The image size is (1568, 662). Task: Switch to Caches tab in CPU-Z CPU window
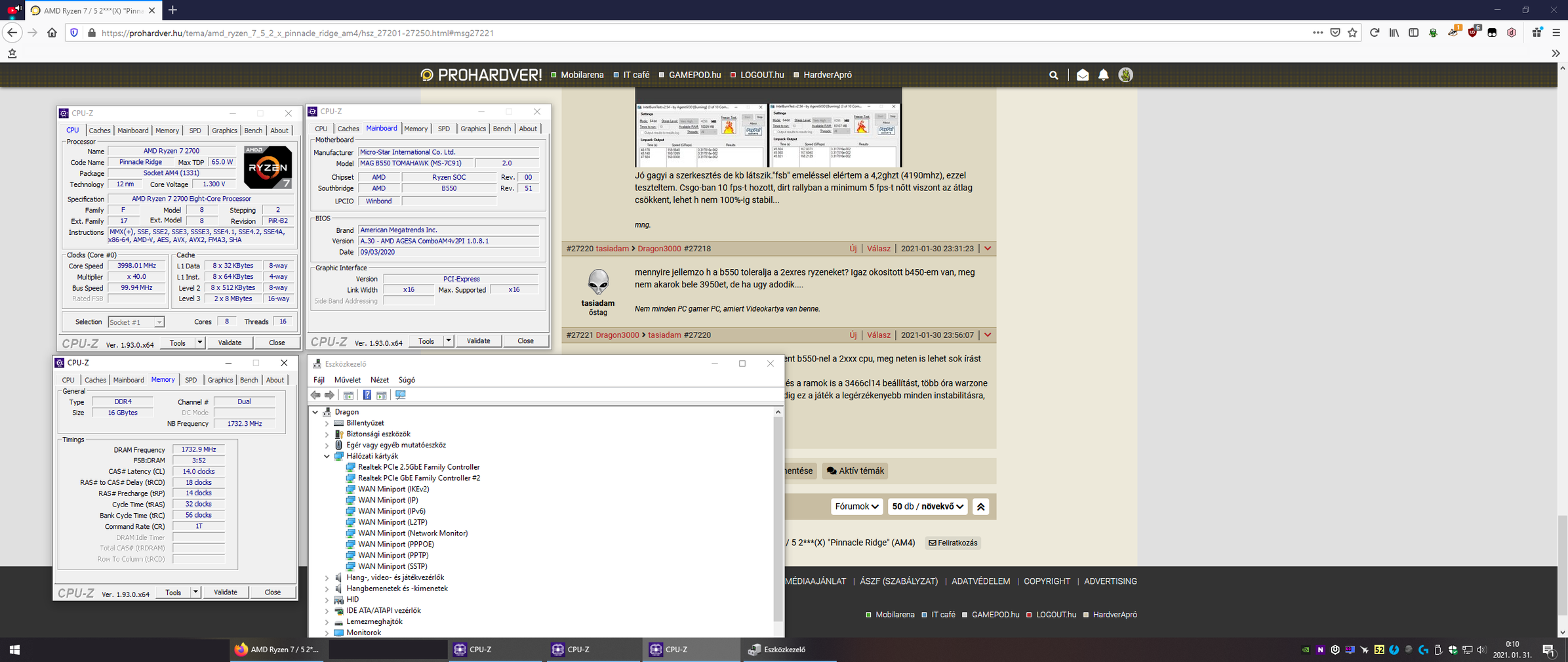[100, 131]
